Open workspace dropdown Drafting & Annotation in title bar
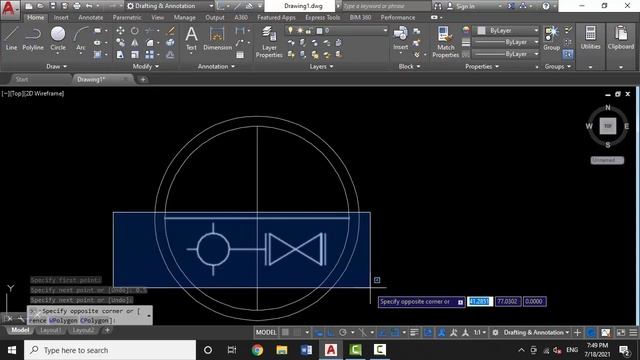Screen dimensions: 640x360 pyautogui.click(x=170, y=6)
